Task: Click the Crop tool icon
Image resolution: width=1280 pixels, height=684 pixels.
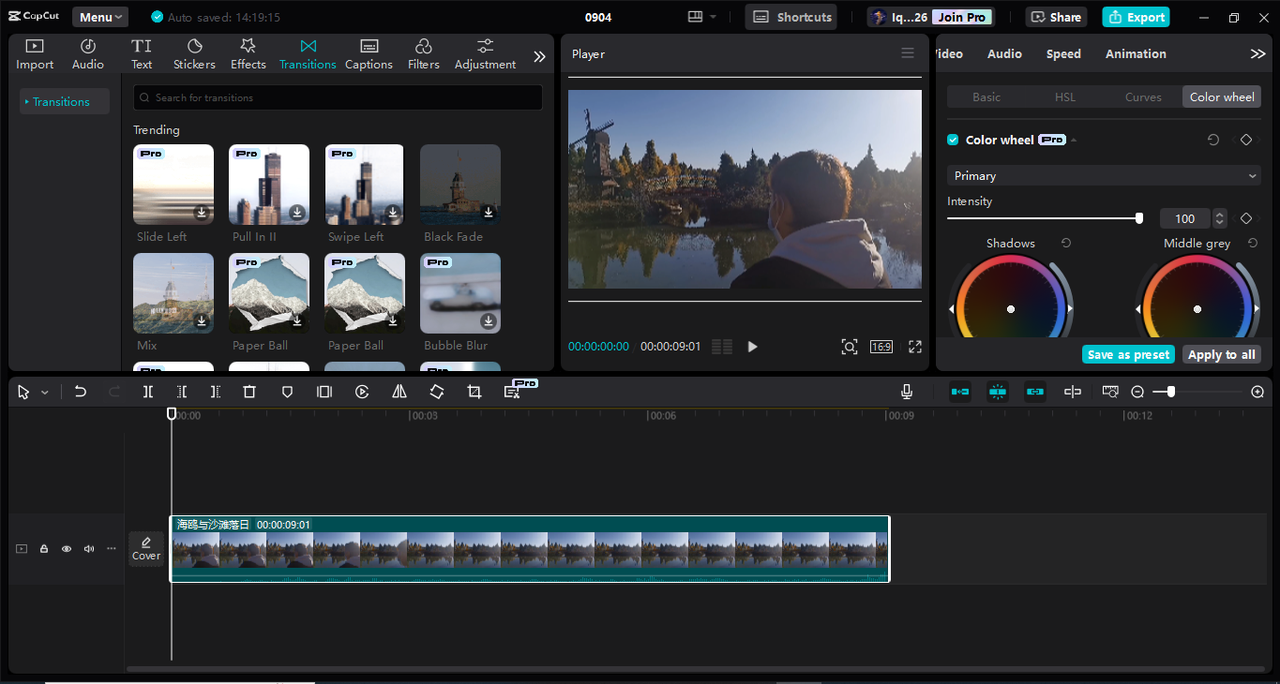Action: pyautogui.click(x=474, y=392)
